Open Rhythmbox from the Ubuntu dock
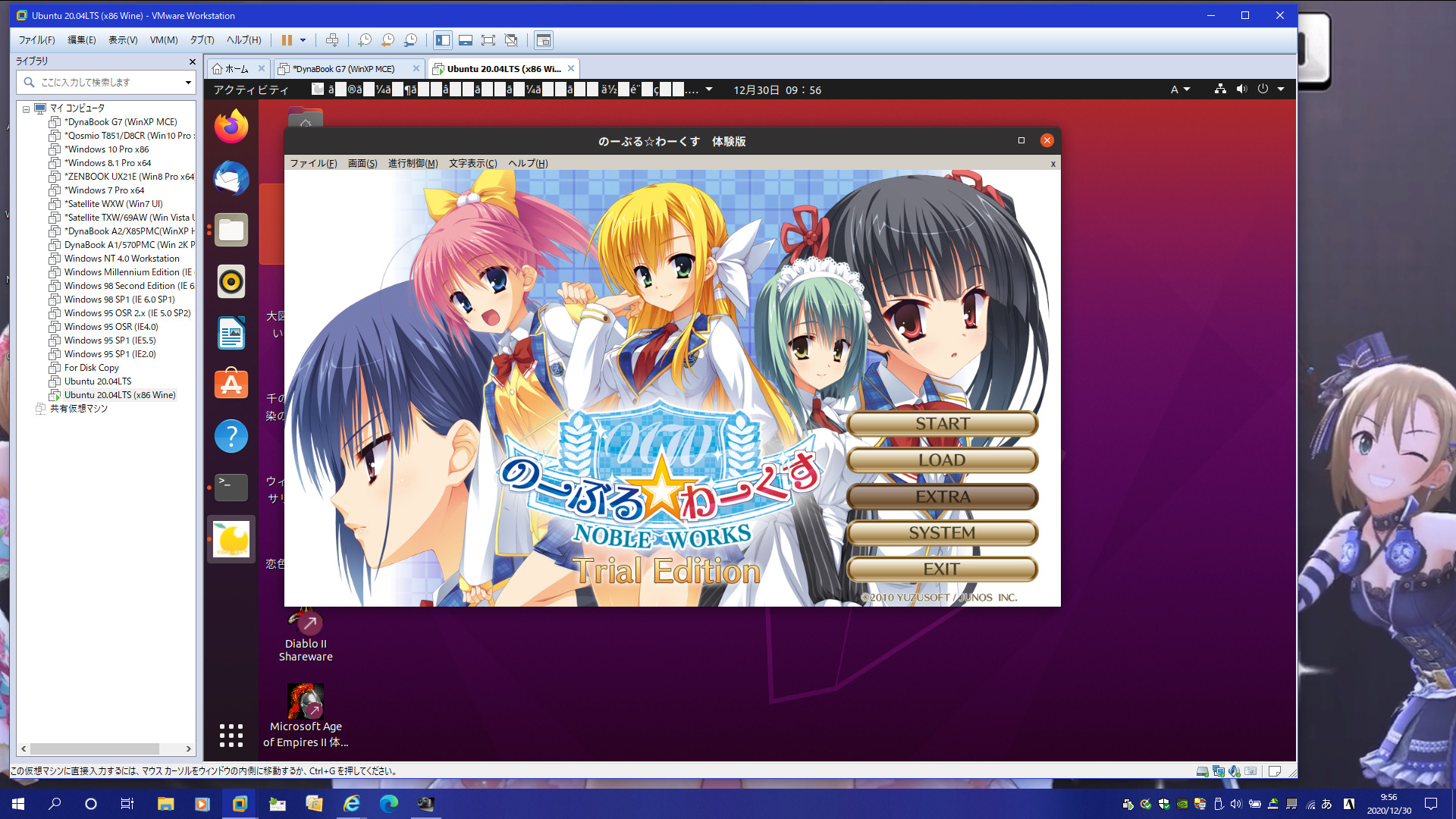The width and height of the screenshot is (1456, 819). pyautogui.click(x=231, y=281)
